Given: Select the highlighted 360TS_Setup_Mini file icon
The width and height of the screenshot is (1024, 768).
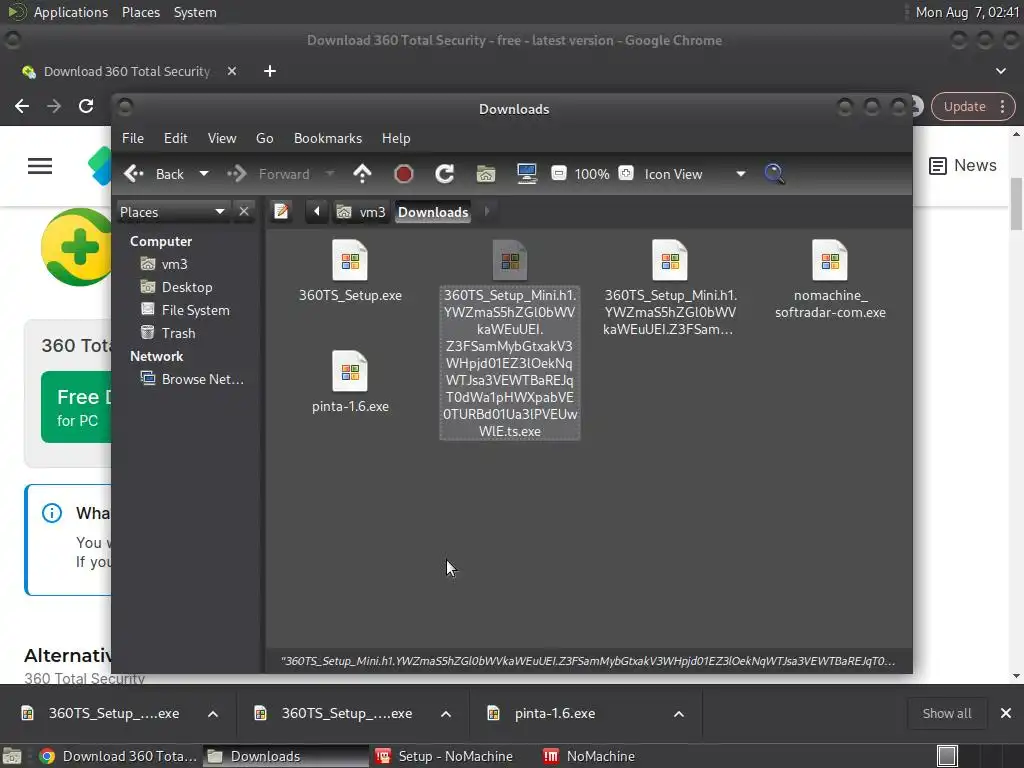Looking at the screenshot, I should (x=509, y=261).
